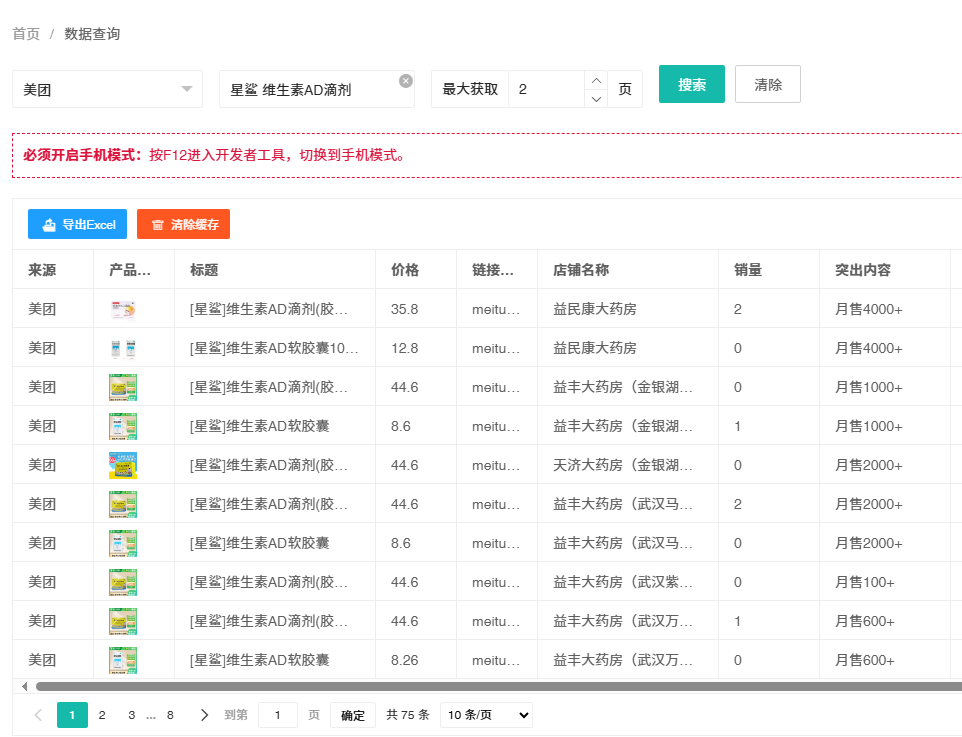Go to the next page with the right chevron
Screen dimensions: 962x737
click(205, 715)
